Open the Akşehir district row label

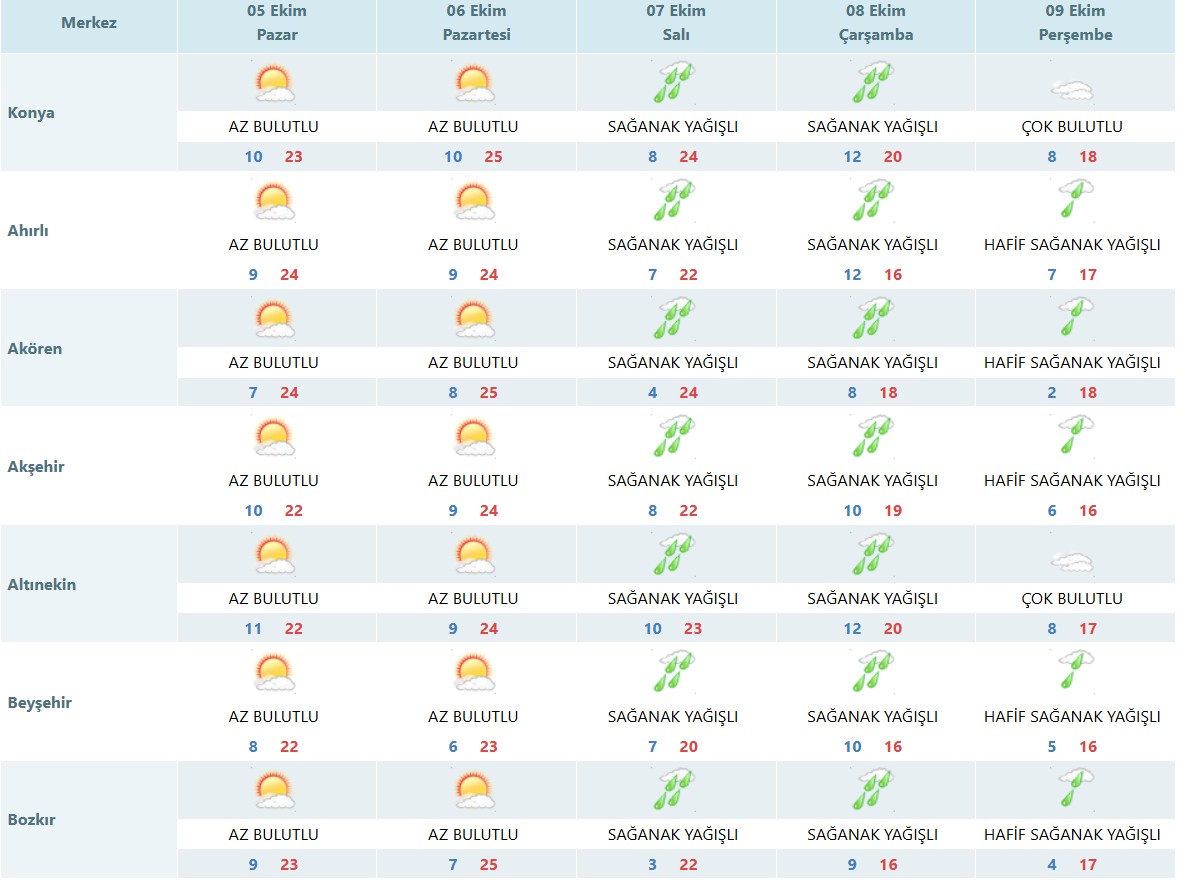[x=36, y=467]
